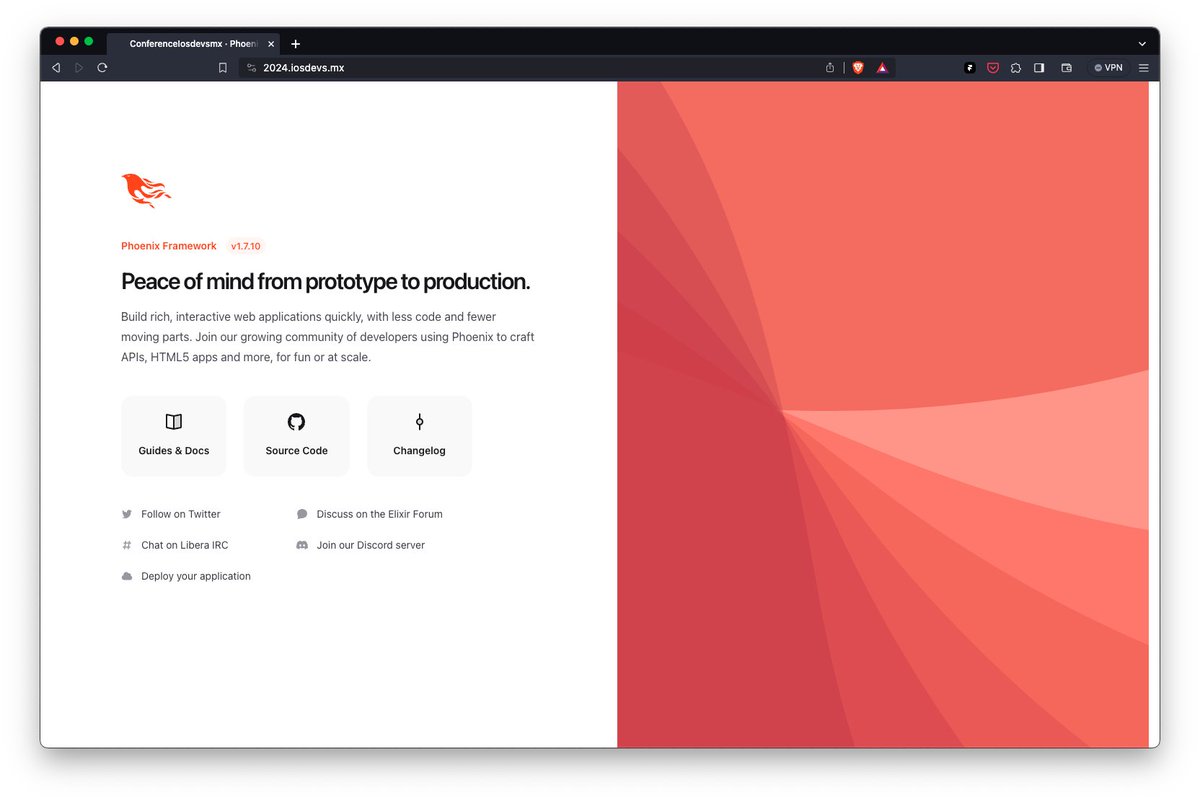This screenshot has width=1200, height=801.
Task: Click the macOS green fullscreen window button
Action: [x=89, y=41]
